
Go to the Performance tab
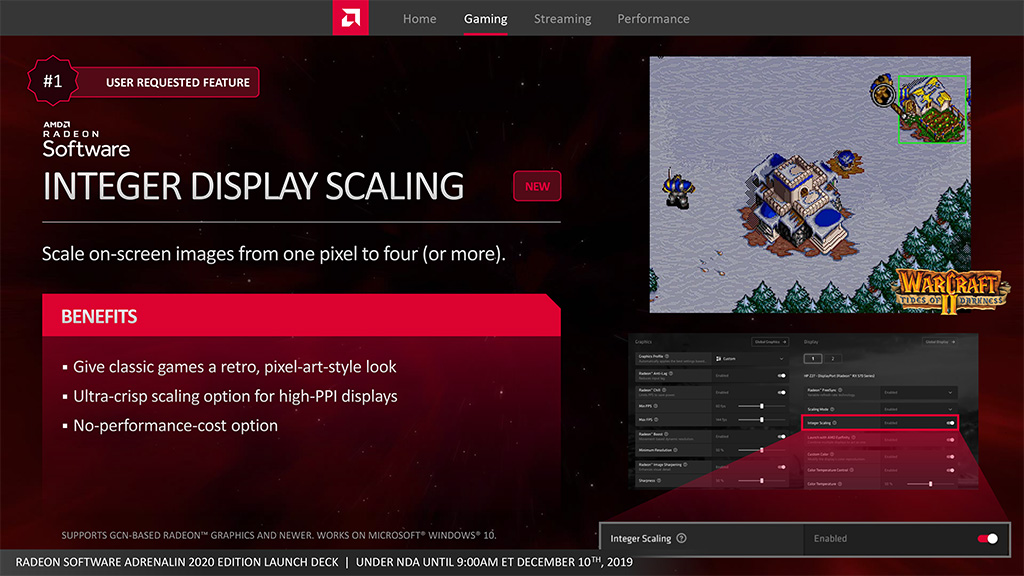pos(653,19)
